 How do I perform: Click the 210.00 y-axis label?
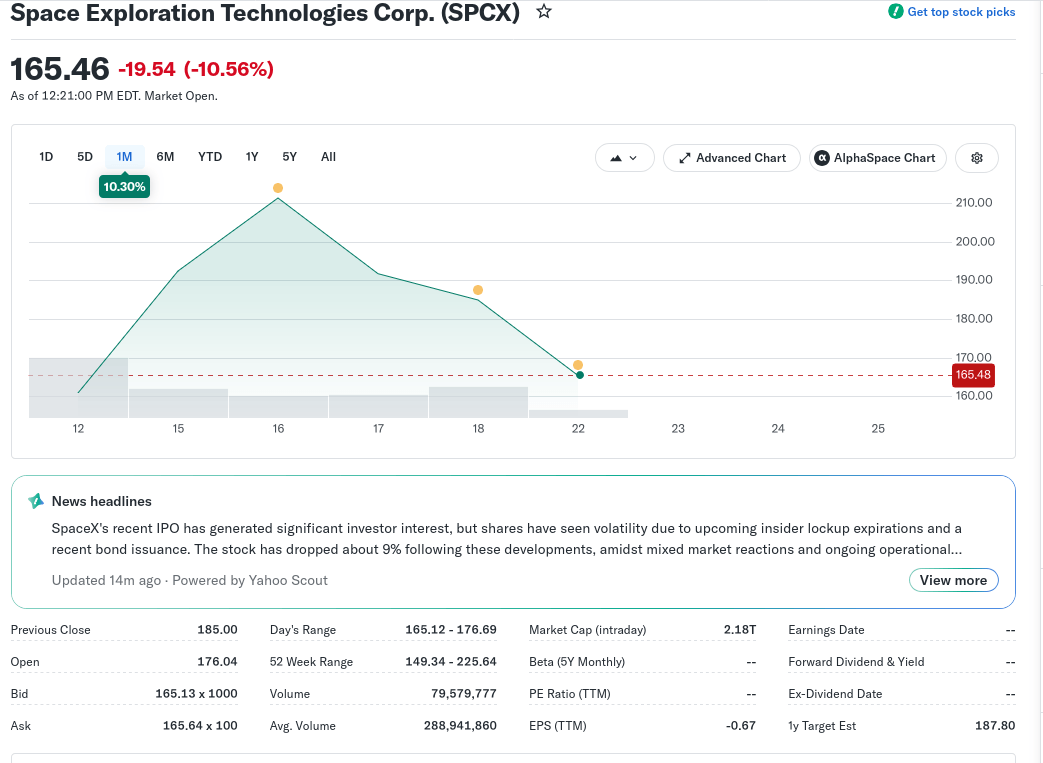(974, 202)
